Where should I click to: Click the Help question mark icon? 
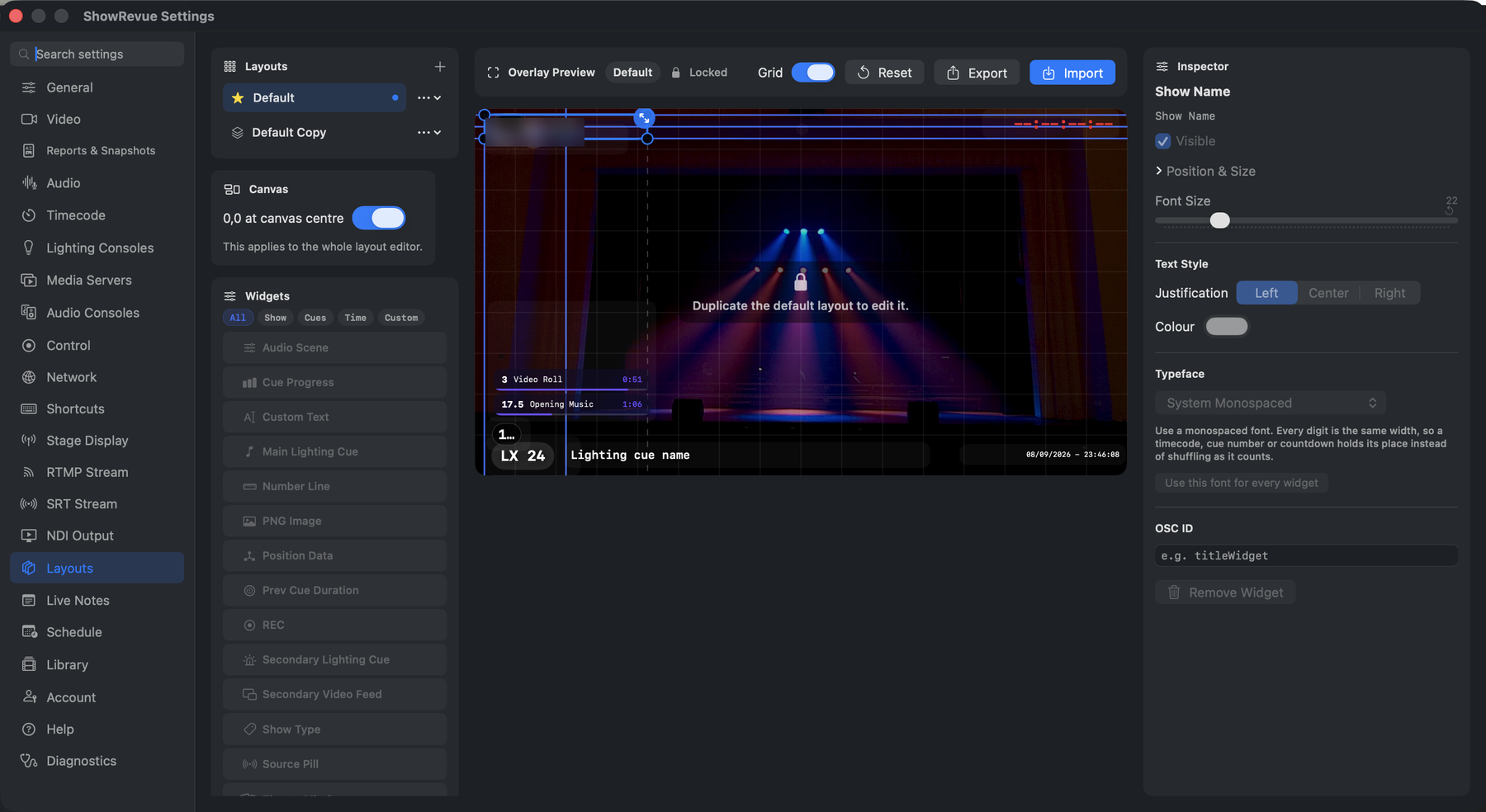[29, 729]
